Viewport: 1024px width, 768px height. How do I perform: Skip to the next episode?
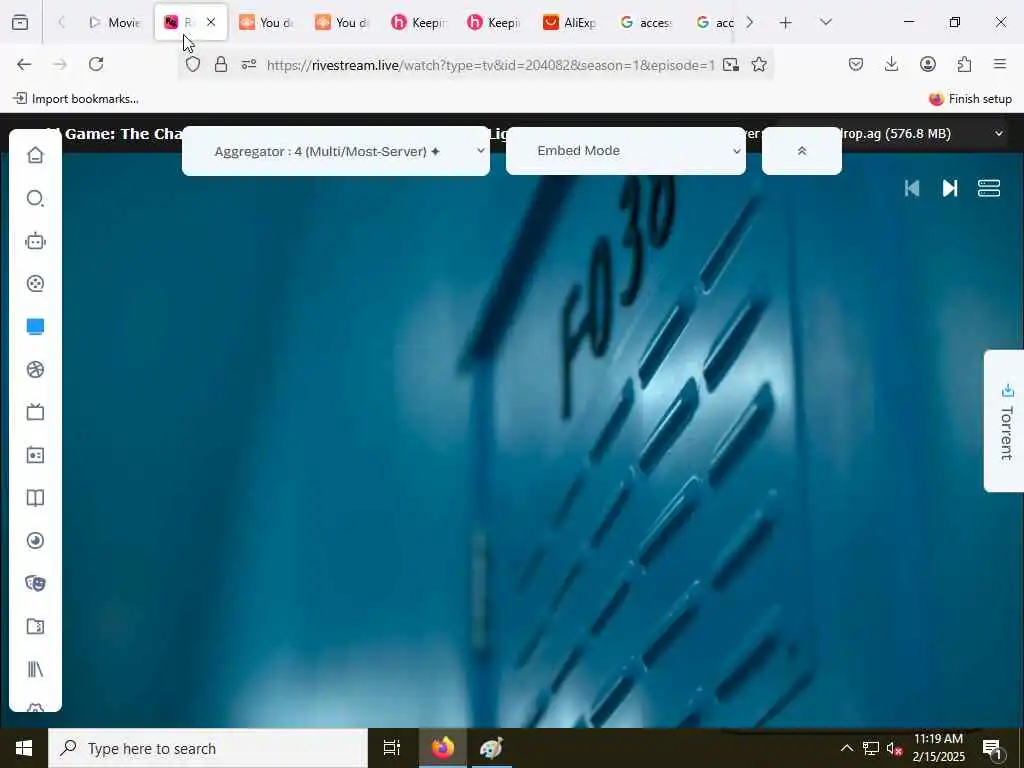pyautogui.click(x=950, y=188)
